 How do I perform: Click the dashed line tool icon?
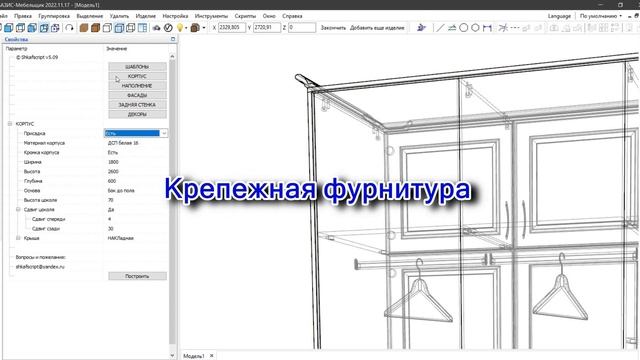tap(515, 28)
